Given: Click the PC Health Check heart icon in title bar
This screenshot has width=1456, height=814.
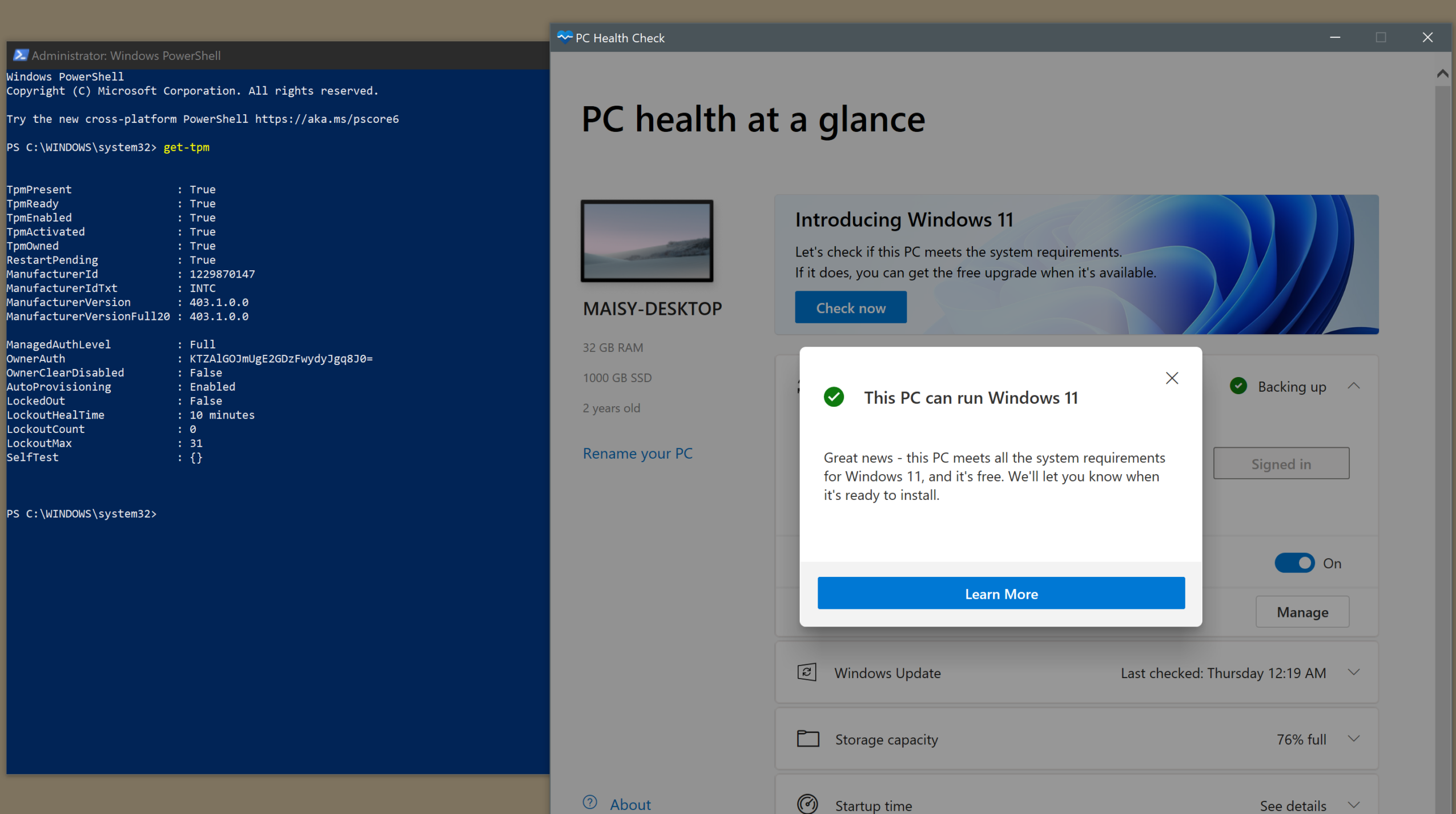Looking at the screenshot, I should tap(564, 37).
